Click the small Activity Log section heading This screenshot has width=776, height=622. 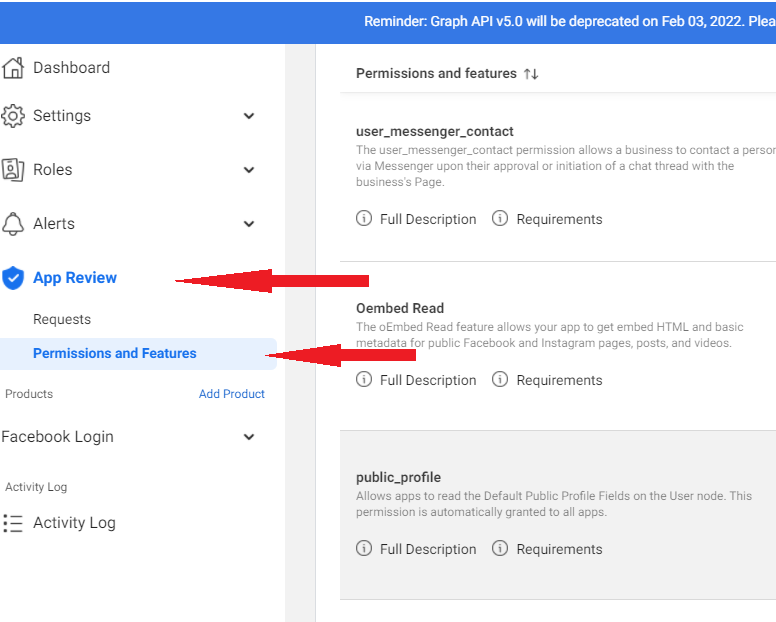36,487
